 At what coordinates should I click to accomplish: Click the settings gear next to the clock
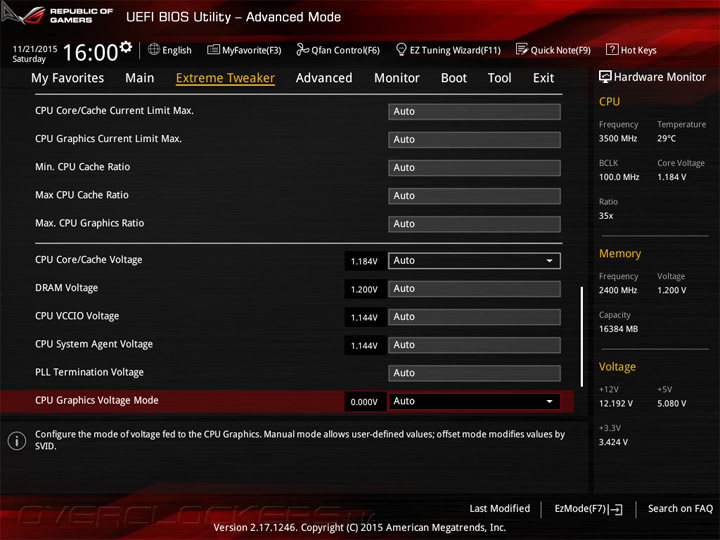[126, 47]
